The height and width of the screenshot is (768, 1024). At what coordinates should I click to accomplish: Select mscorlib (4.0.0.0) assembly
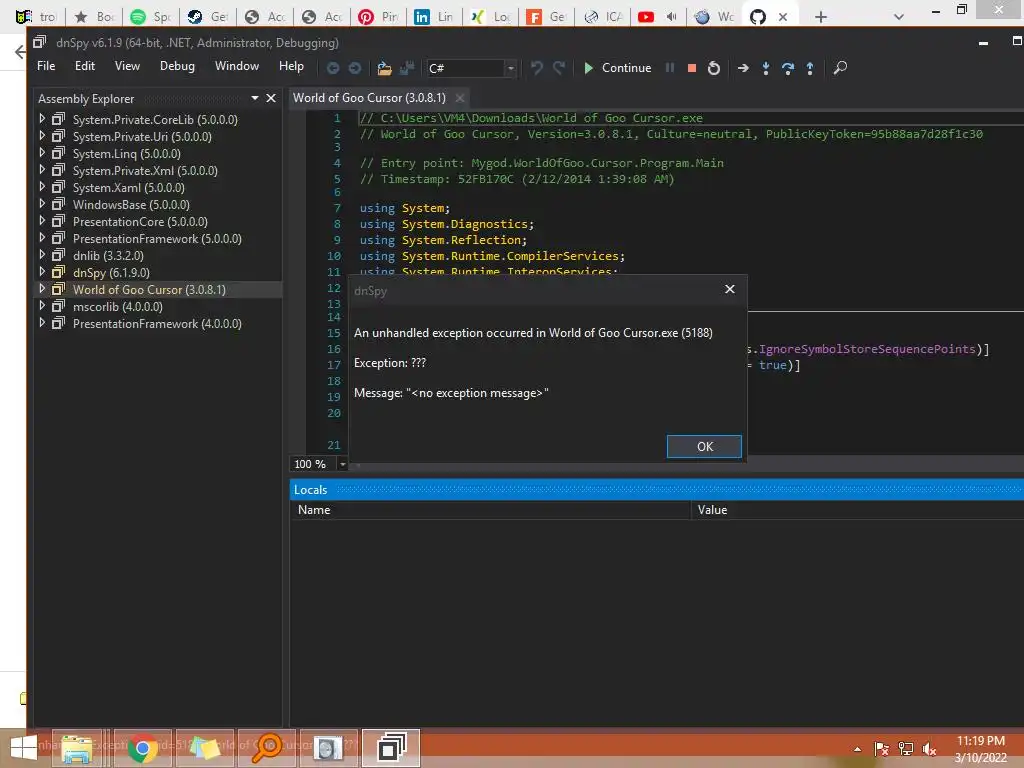[118, 306]
